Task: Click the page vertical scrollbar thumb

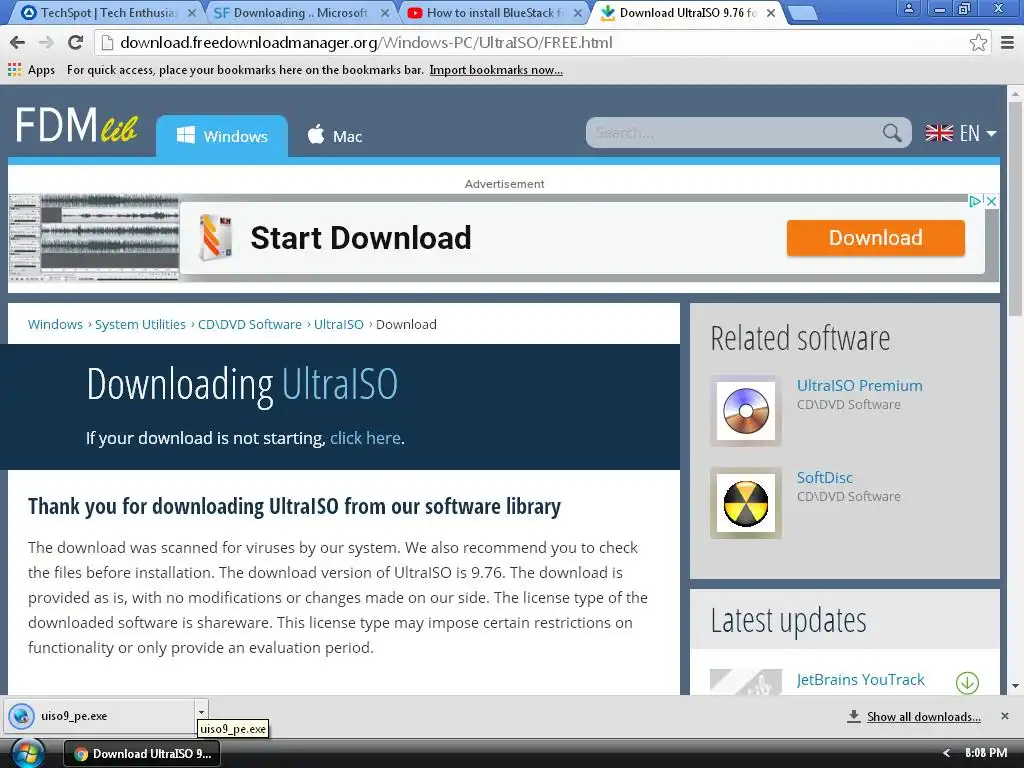Action: pyautogui.click(x=1014, y=209)
